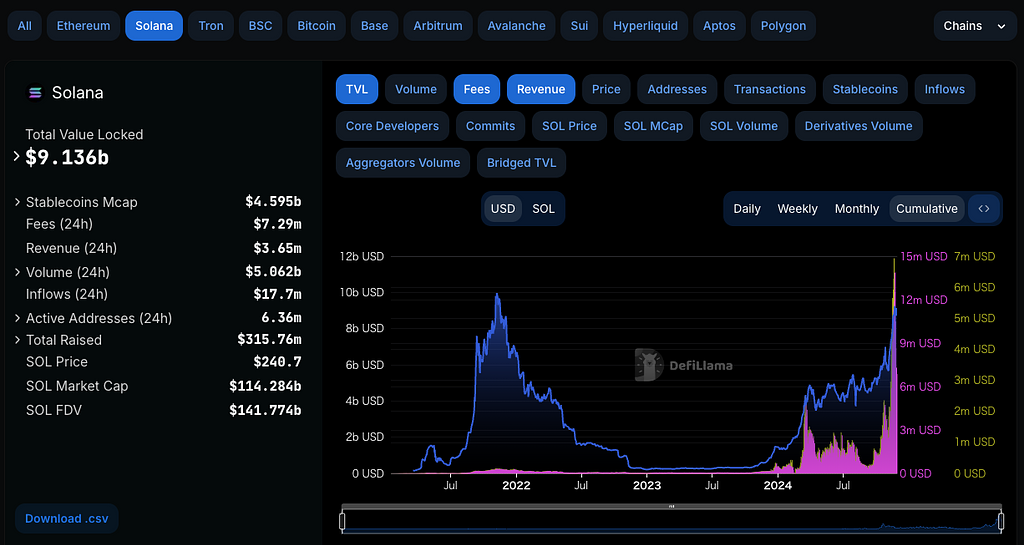Enable the Stablecoins chart series

(x=866, y=89)
